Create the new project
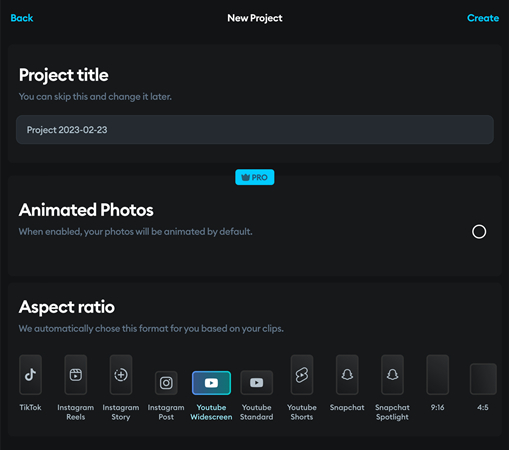 (483, 18)
